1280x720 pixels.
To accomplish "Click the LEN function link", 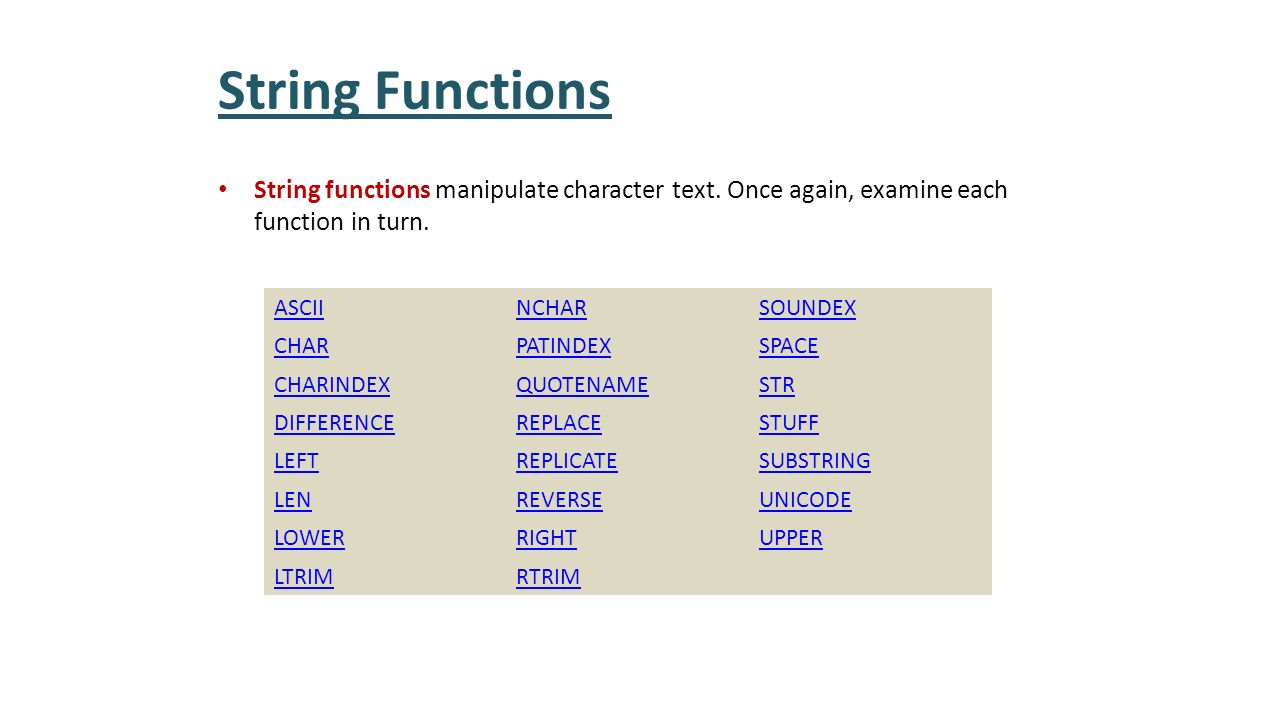I will point(292,500).
